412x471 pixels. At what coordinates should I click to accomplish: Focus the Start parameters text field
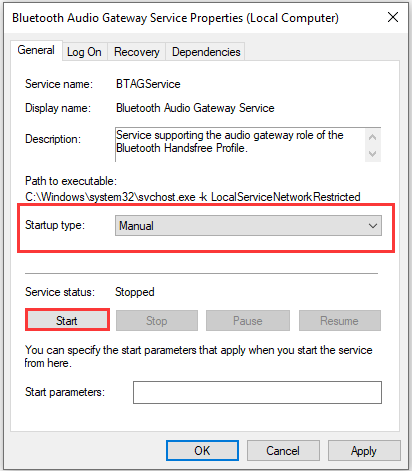click(x=257, y=392)
